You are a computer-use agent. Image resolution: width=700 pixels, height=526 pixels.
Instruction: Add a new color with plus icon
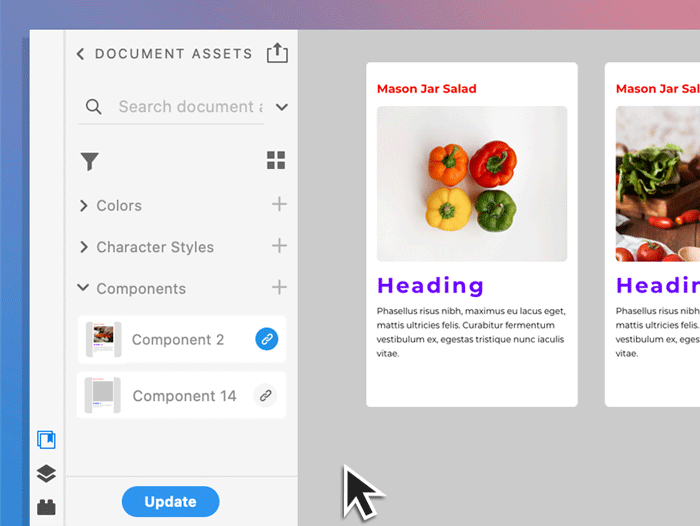coord(279,205)
